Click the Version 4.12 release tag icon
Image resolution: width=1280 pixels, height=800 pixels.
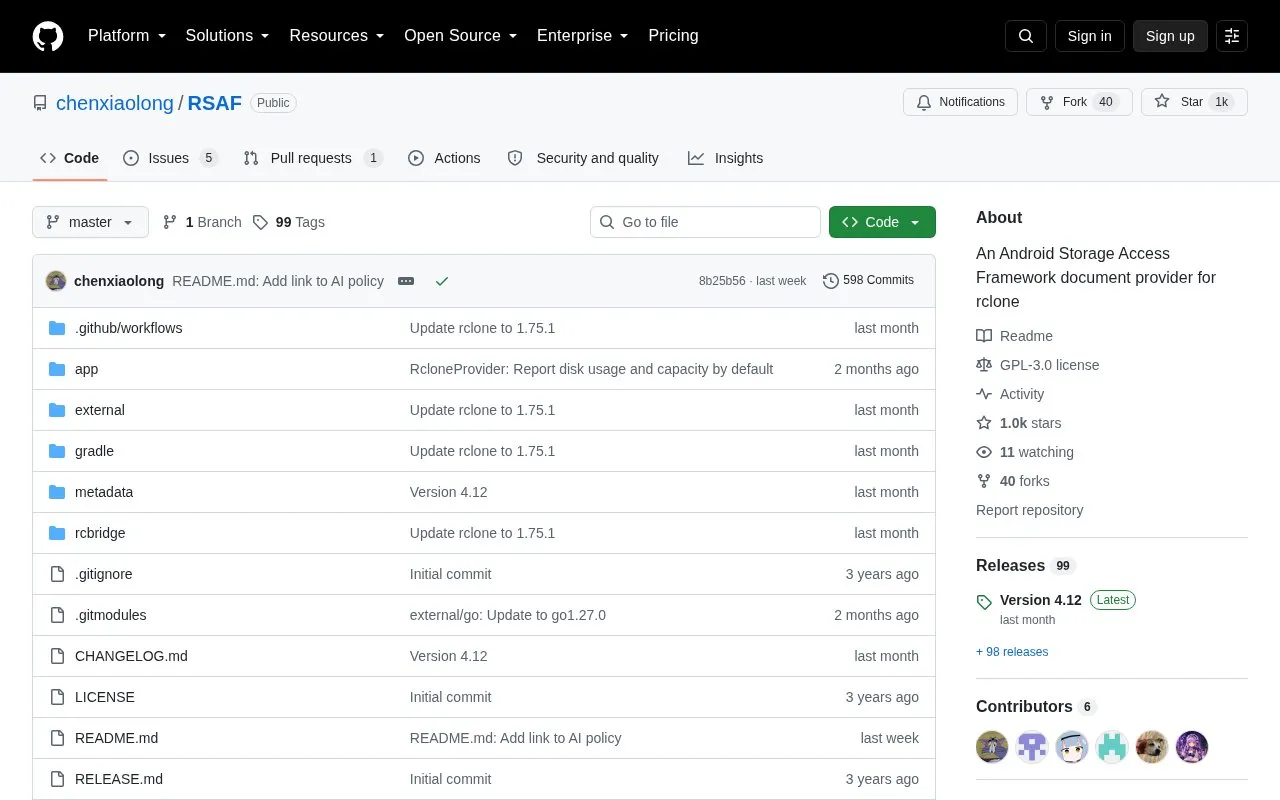tap(984, 602)
